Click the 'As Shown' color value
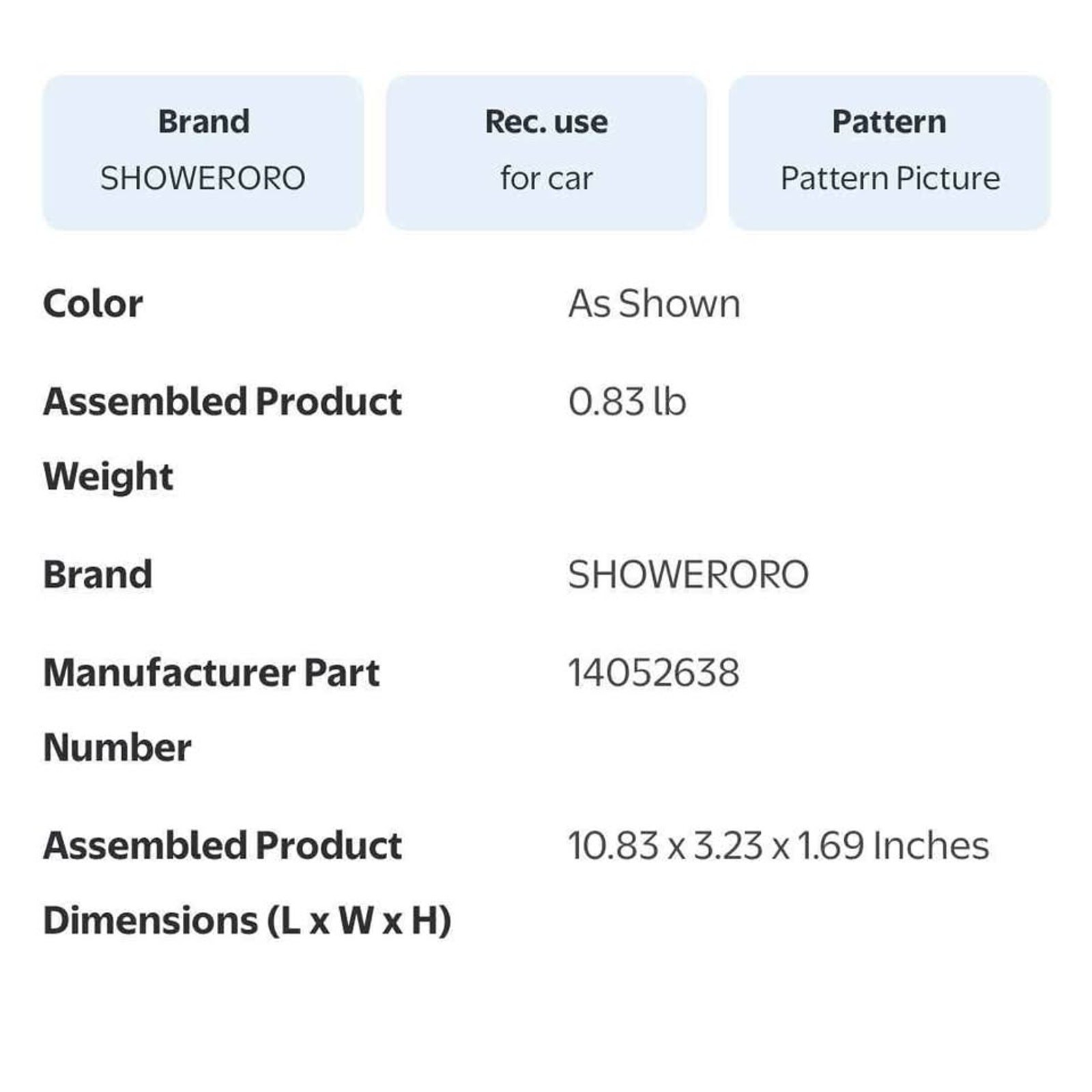The image size is (1092, 1092). point(654,304)
